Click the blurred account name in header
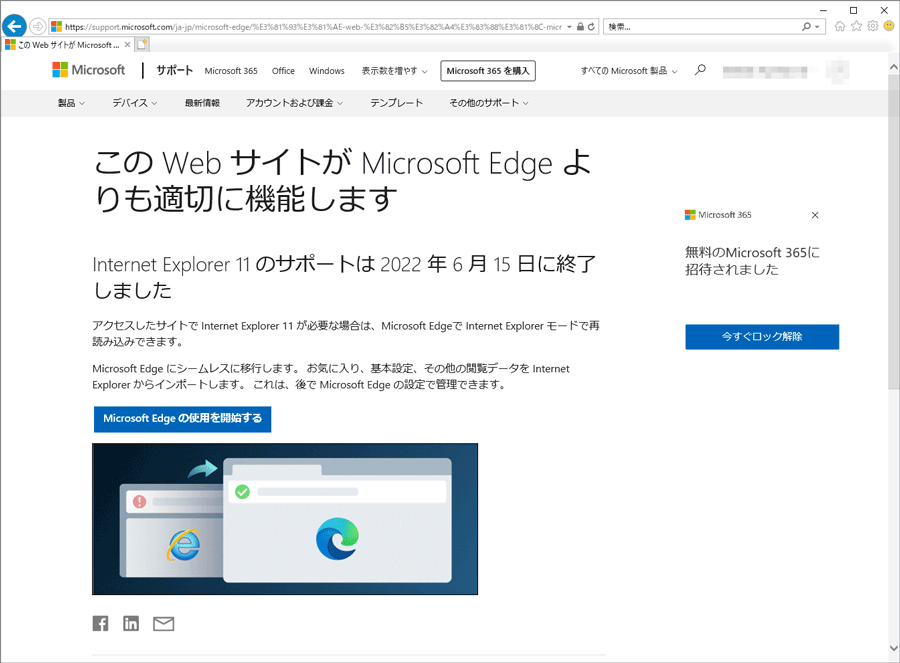Viewport: 900px width, 663px height. pos(765,71)
